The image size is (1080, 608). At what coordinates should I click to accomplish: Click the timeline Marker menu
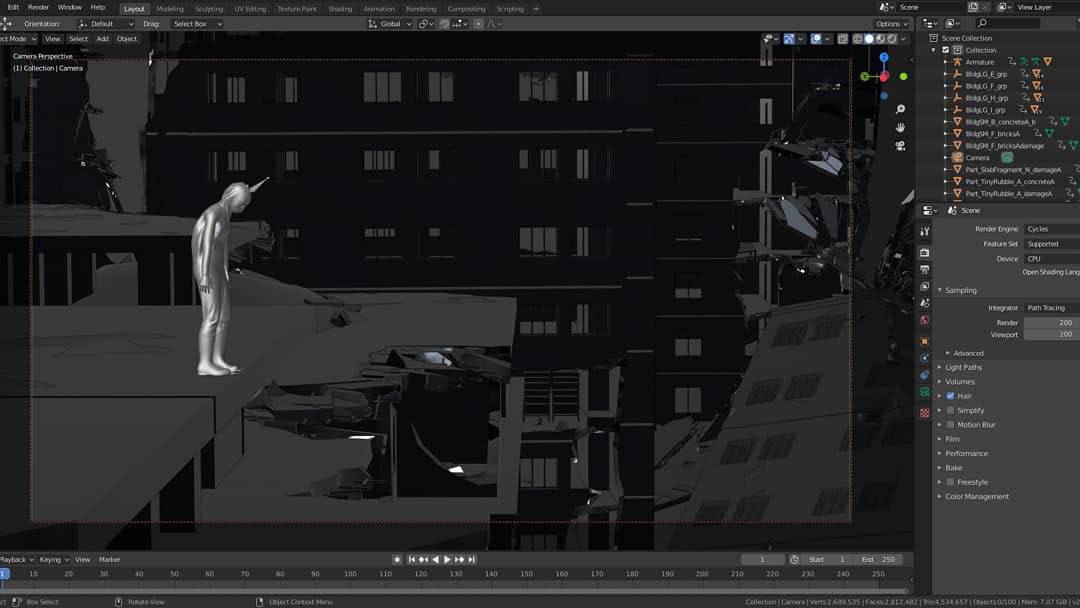point(110,560)
